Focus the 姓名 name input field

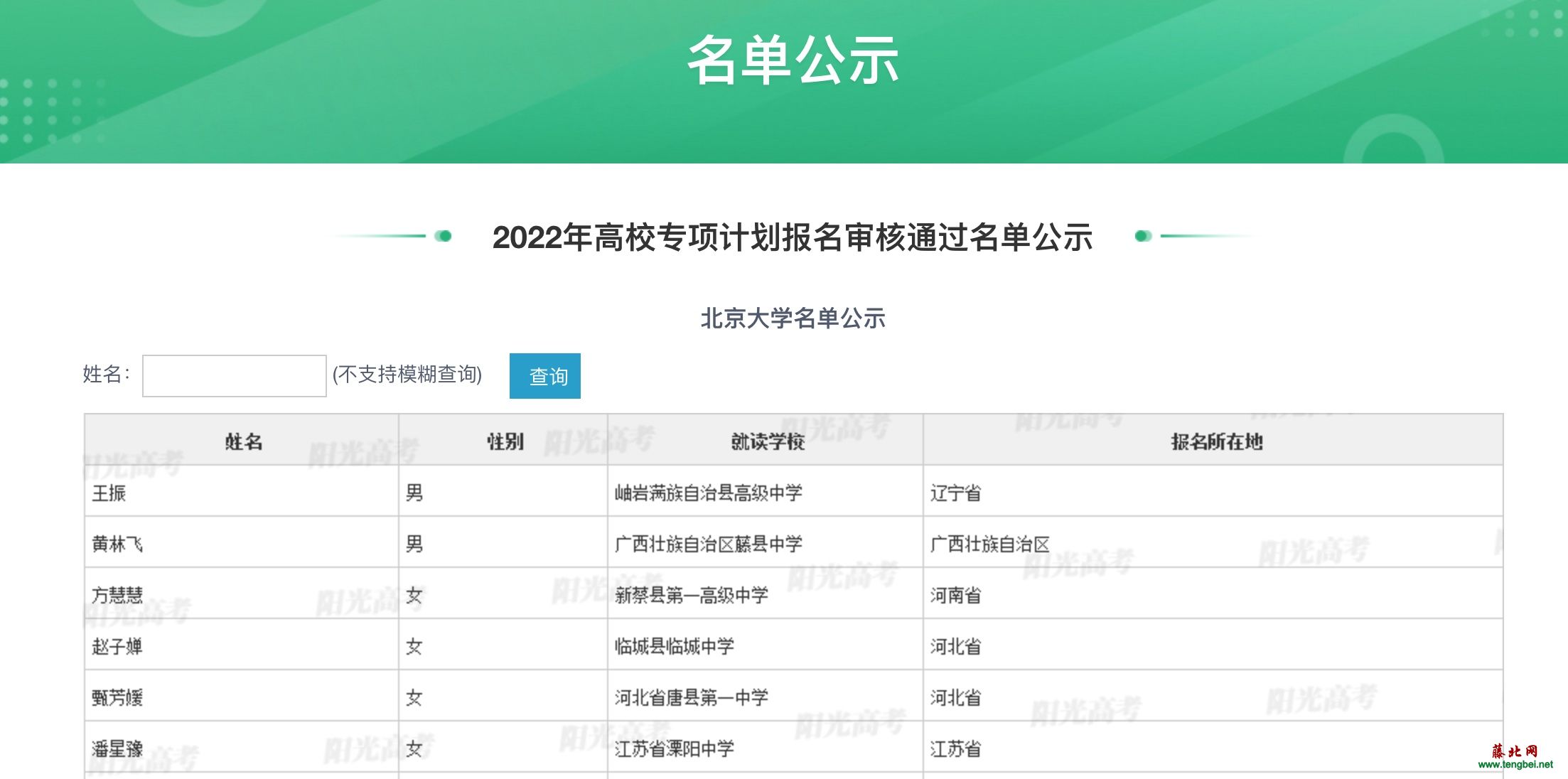coord(235,376)
